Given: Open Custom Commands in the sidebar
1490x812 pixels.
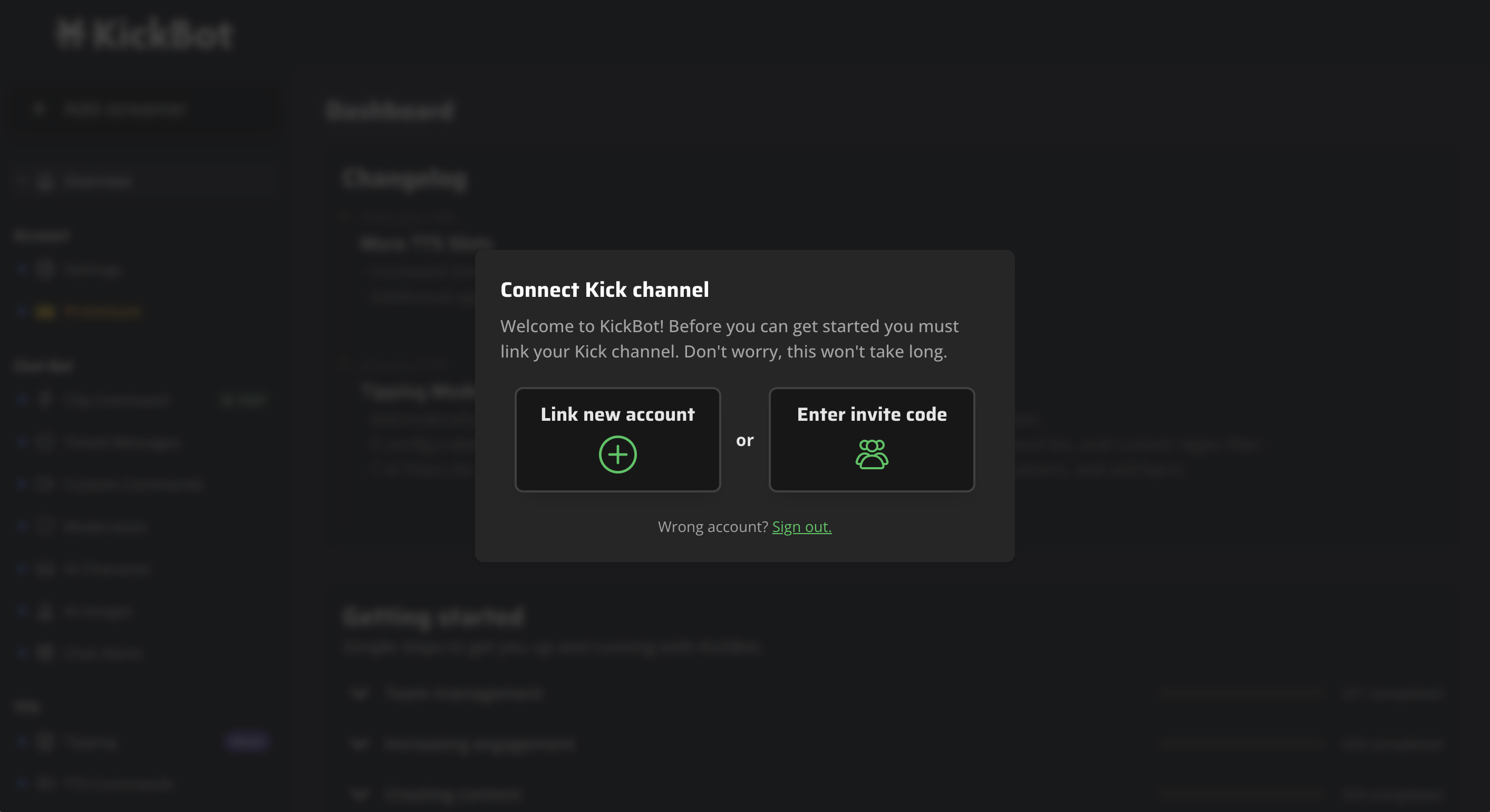Looking at the screenshot, I should coord(133,484).
